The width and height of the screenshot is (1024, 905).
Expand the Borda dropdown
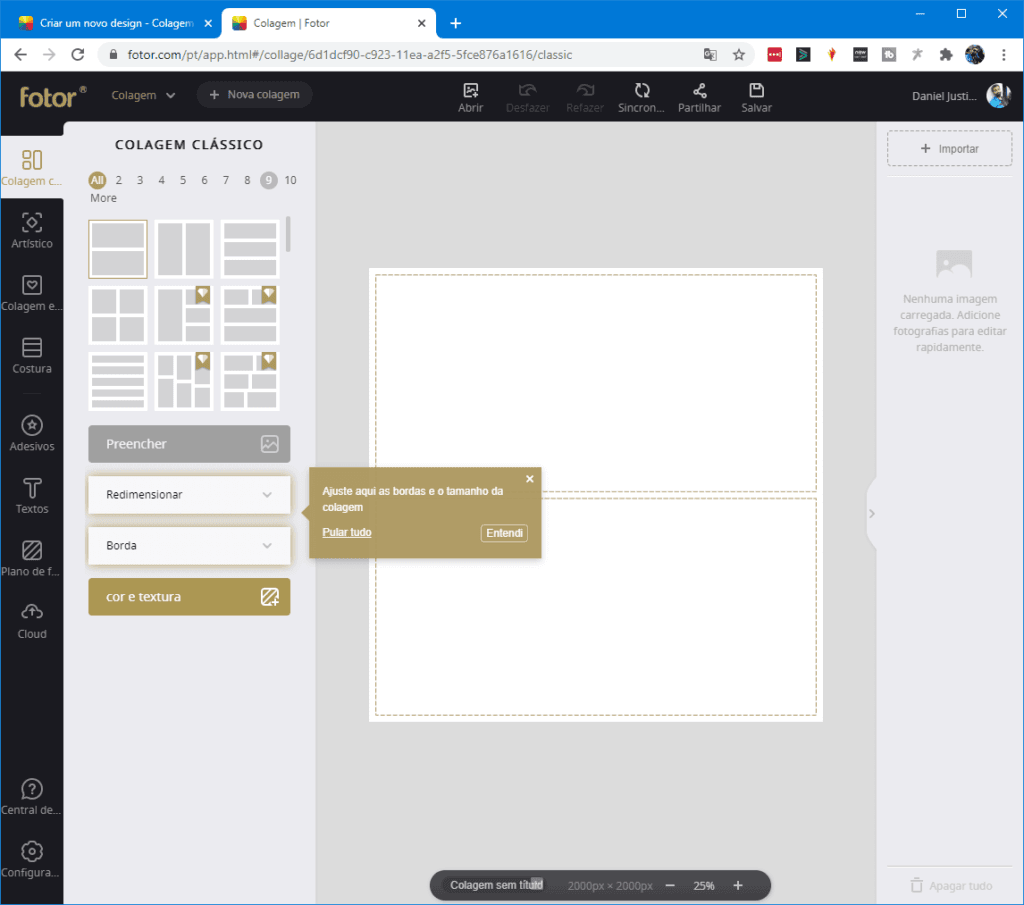point(189,546)
